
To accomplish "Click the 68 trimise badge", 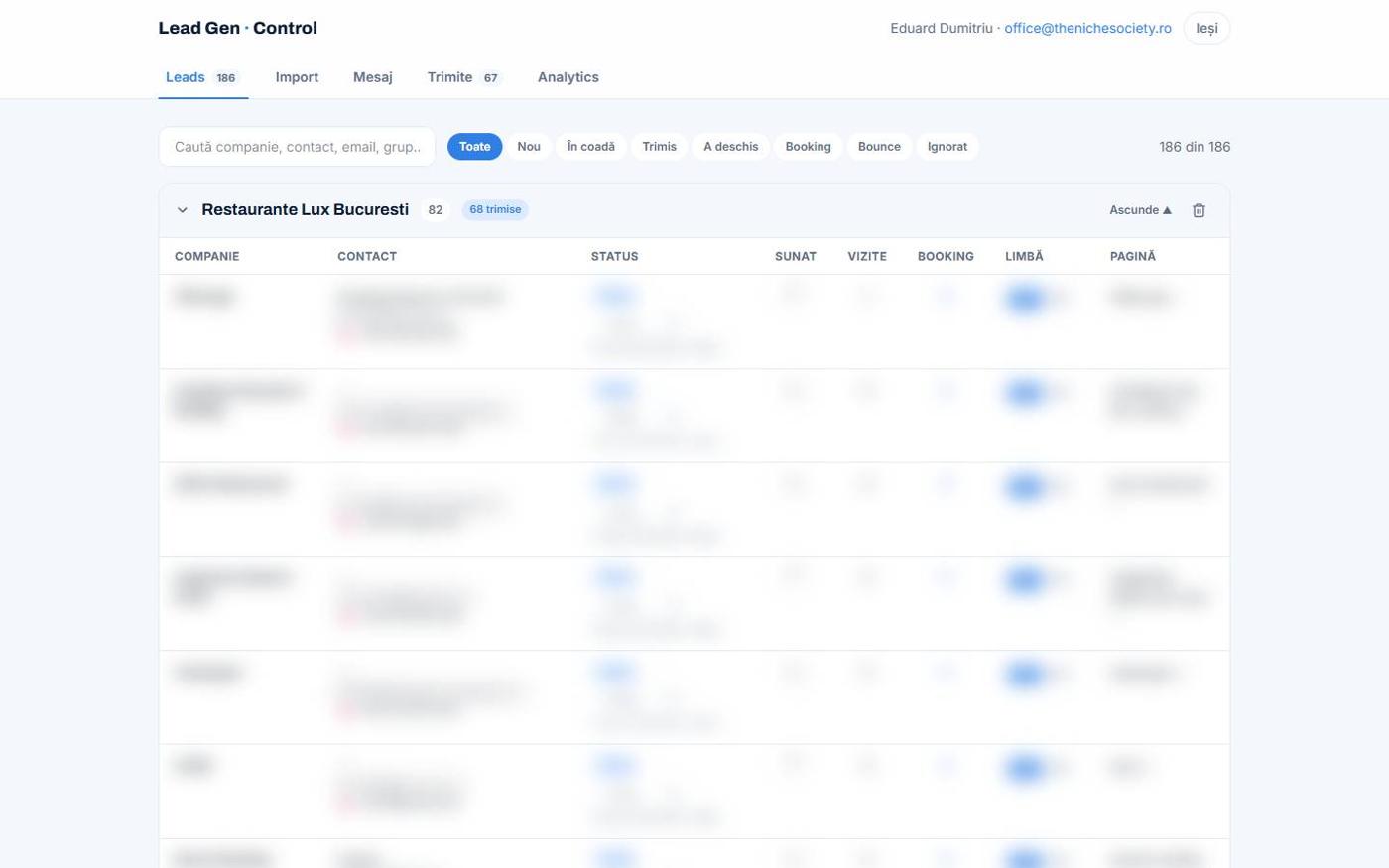I will [495, 210].
